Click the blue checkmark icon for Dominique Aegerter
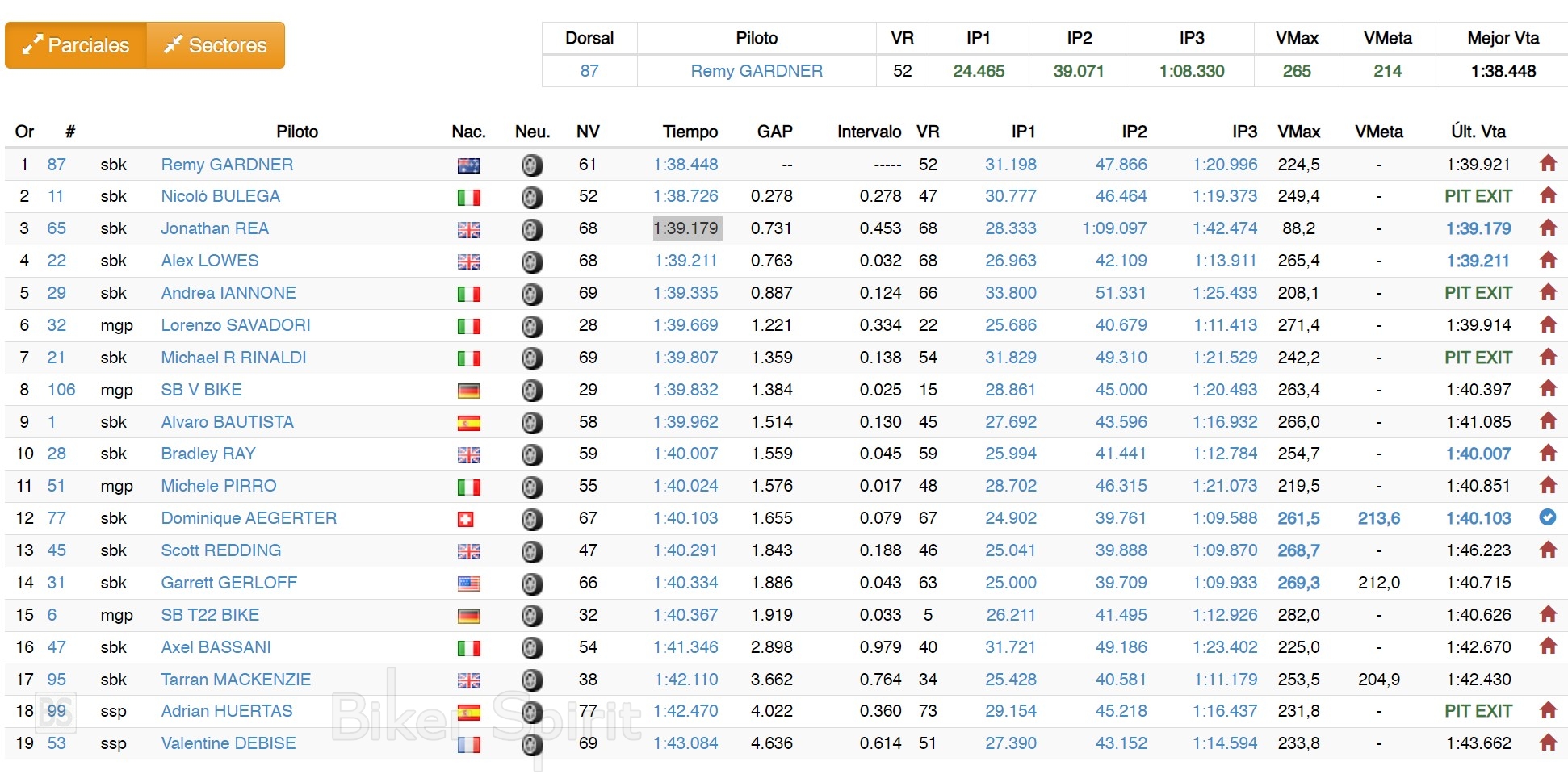This screenshot has width=1568, height=774. click(1547, 517)
